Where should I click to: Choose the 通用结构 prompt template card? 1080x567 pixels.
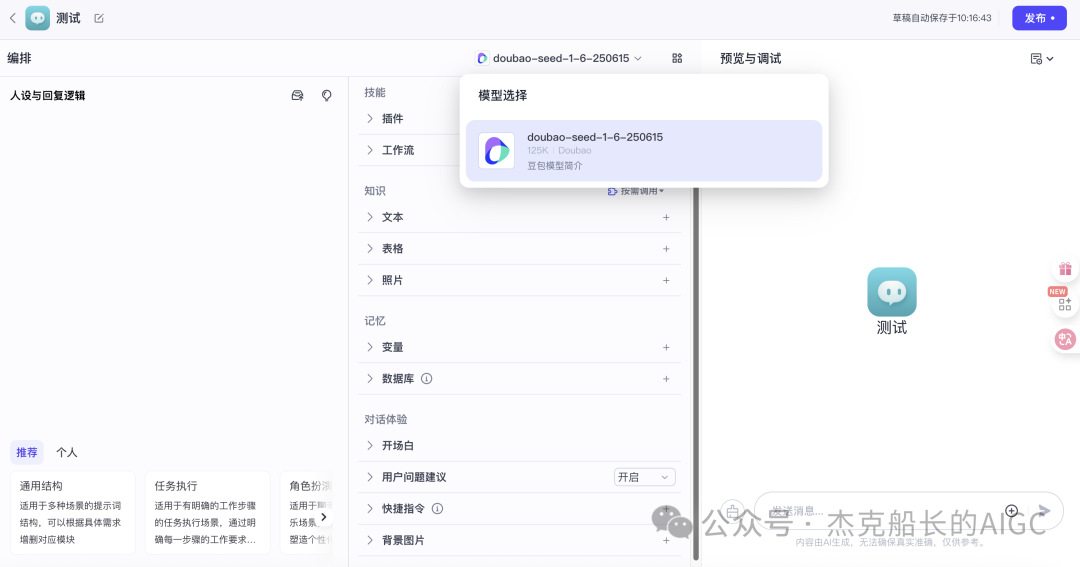pos(73,513)
